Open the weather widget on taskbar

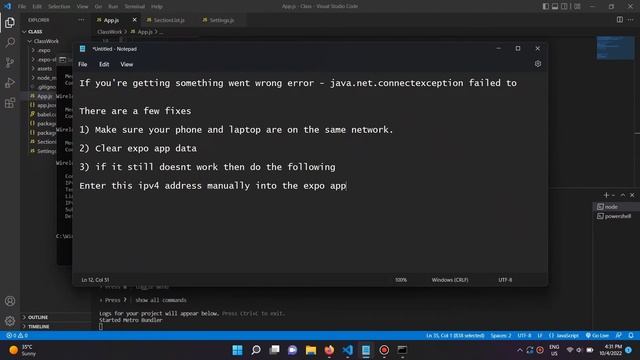23,350
